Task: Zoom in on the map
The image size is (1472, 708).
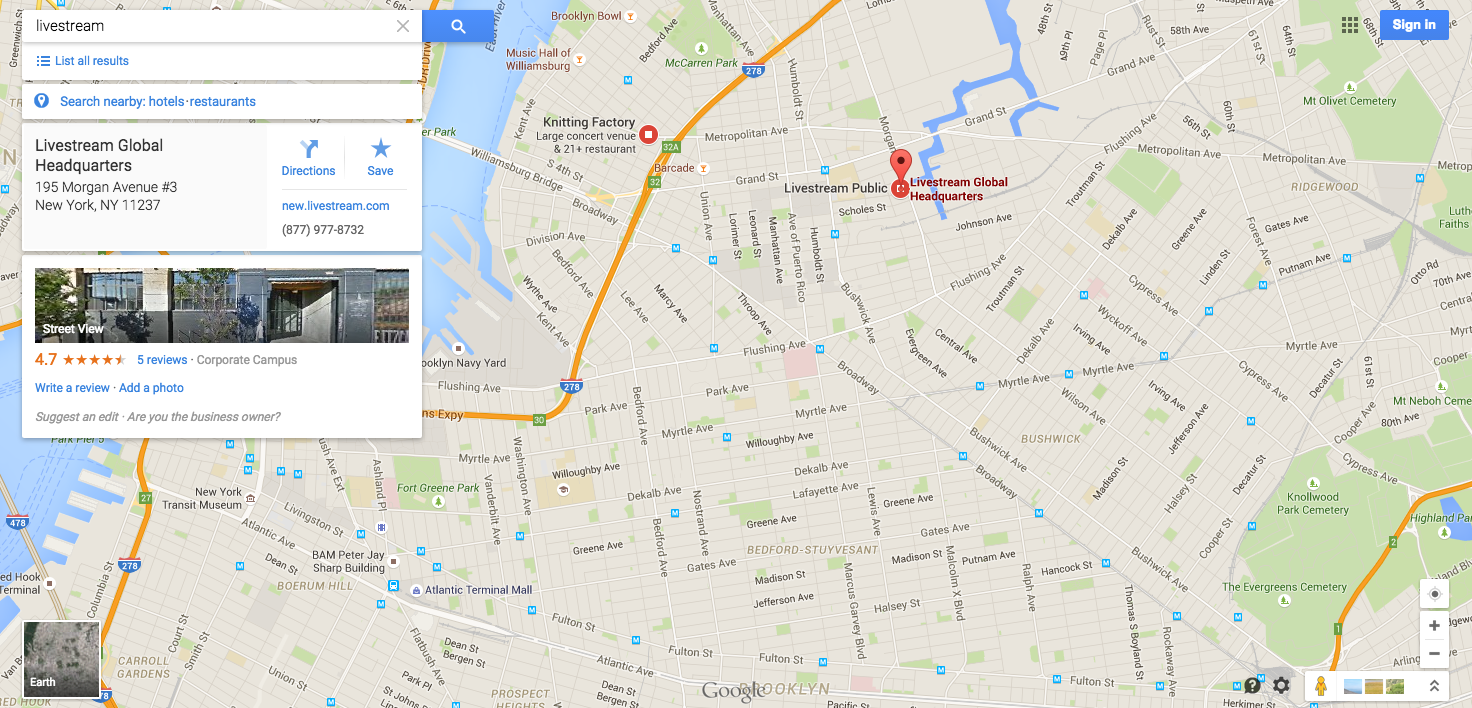Action: pos(1434,626)
